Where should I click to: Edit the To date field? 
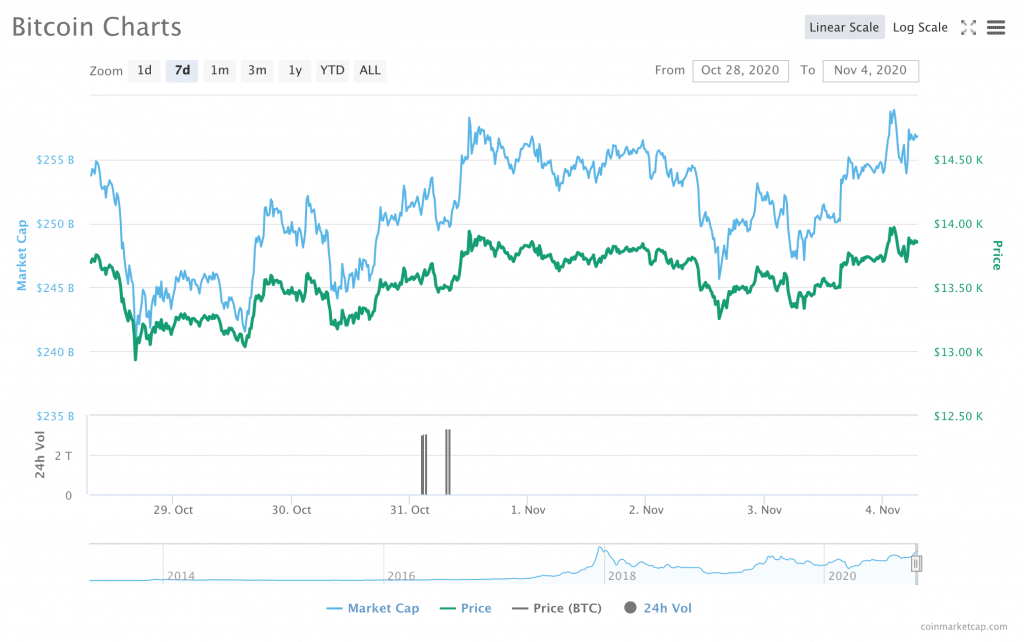click(x=870, y=70)
